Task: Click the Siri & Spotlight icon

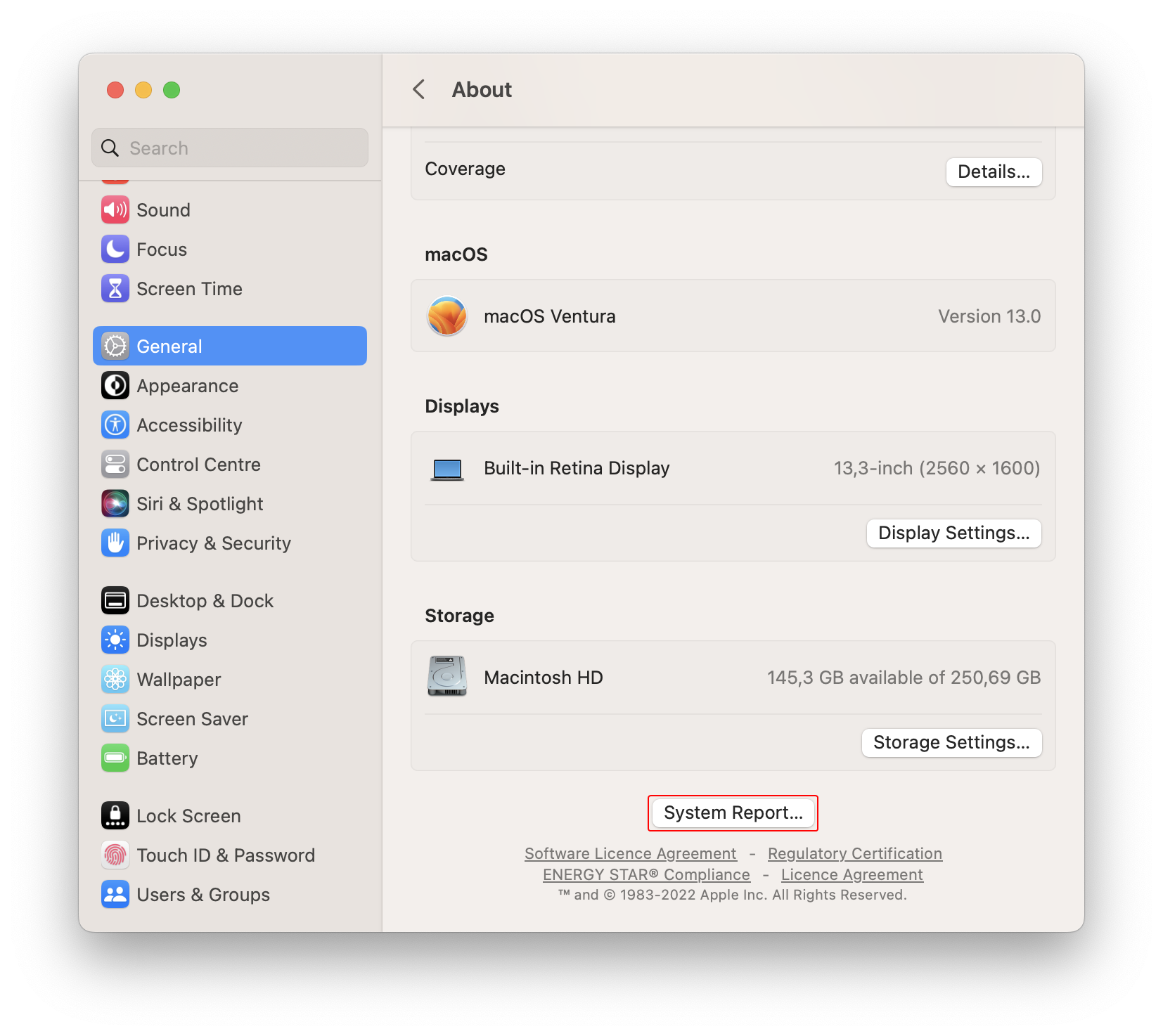Action: coord(115,503)
